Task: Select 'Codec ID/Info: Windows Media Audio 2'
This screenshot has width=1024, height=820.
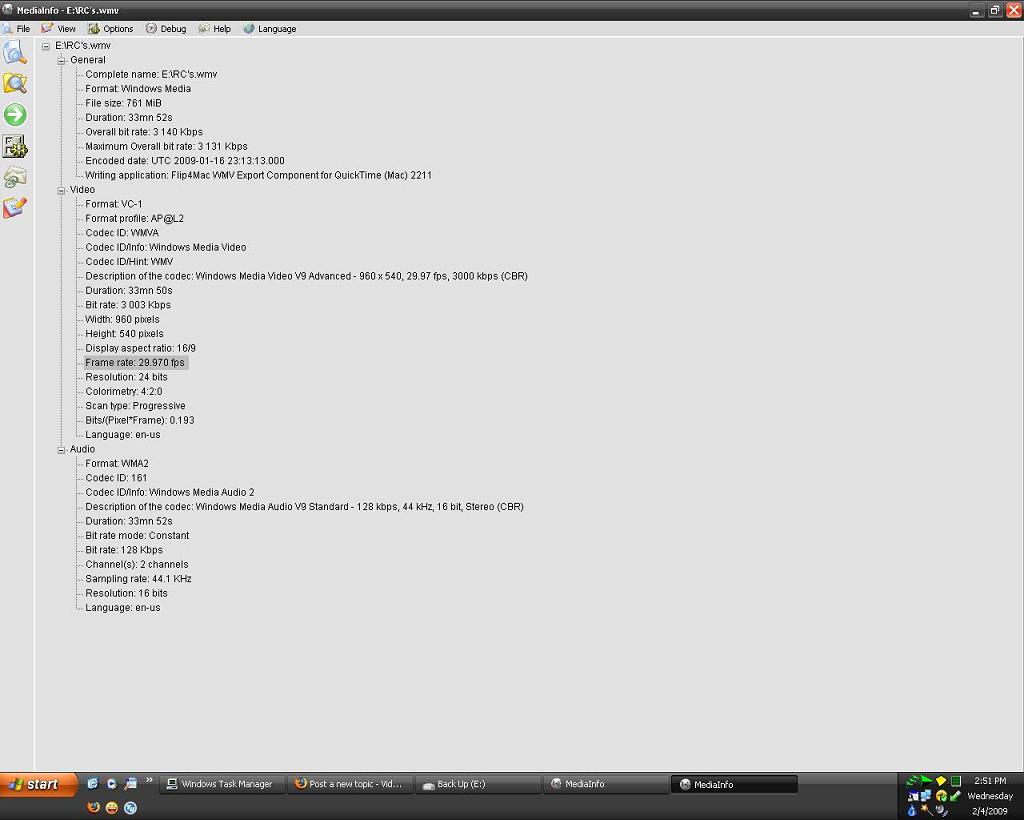Action: point(170,492)
